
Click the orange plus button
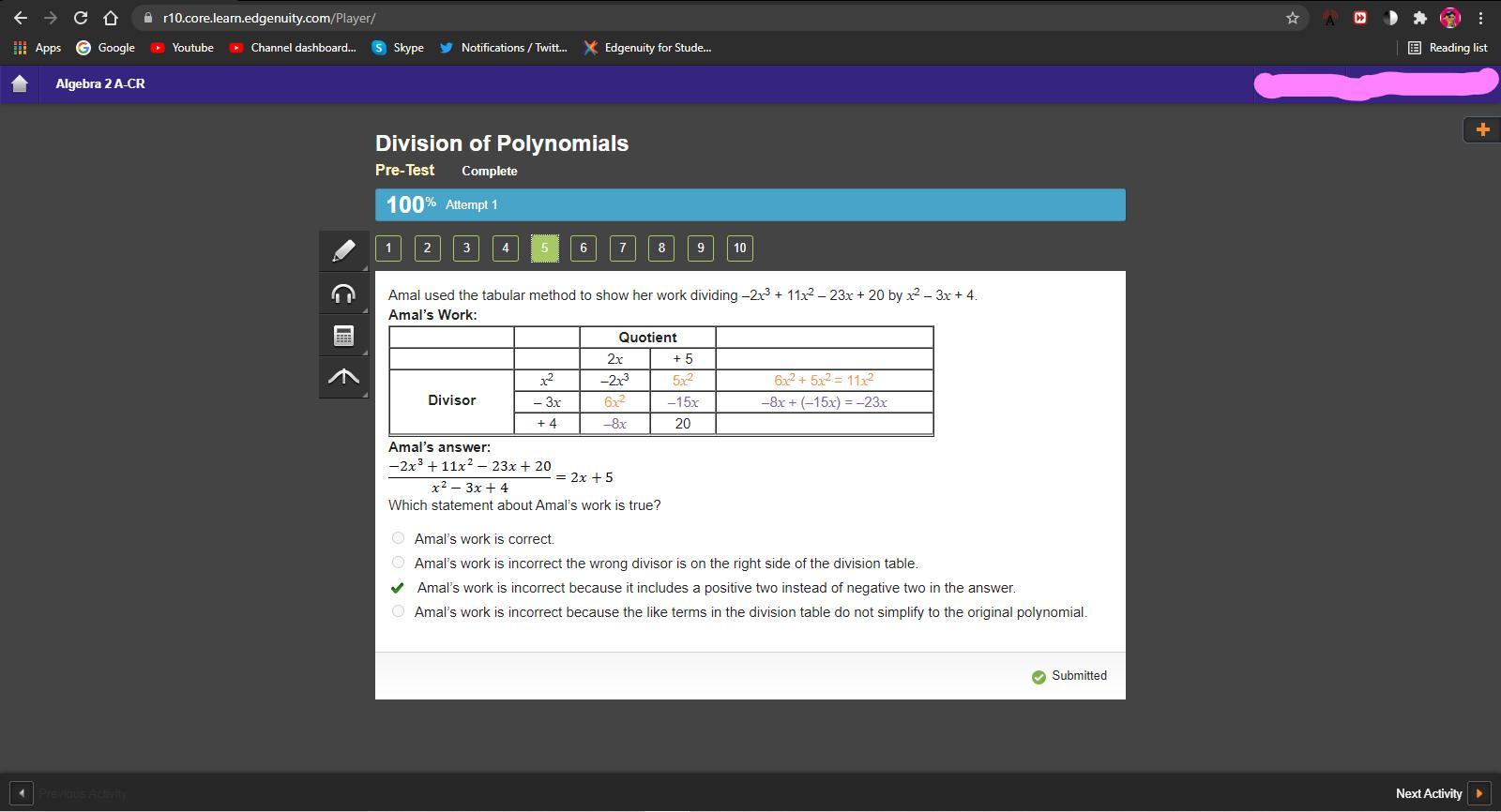click(x=1481, y=129)
